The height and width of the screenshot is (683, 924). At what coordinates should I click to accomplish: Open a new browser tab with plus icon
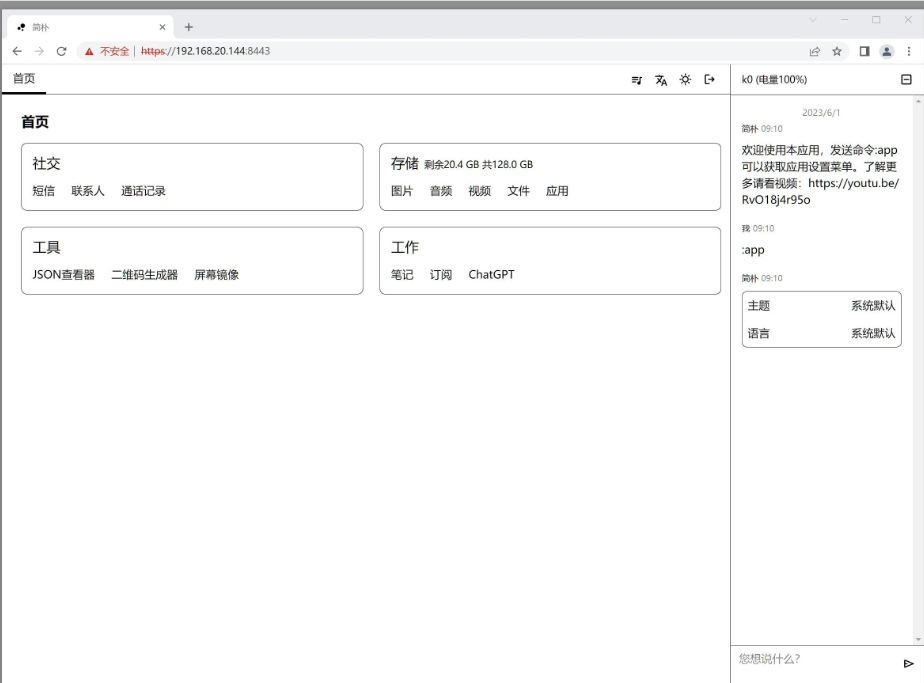[189, 26]
